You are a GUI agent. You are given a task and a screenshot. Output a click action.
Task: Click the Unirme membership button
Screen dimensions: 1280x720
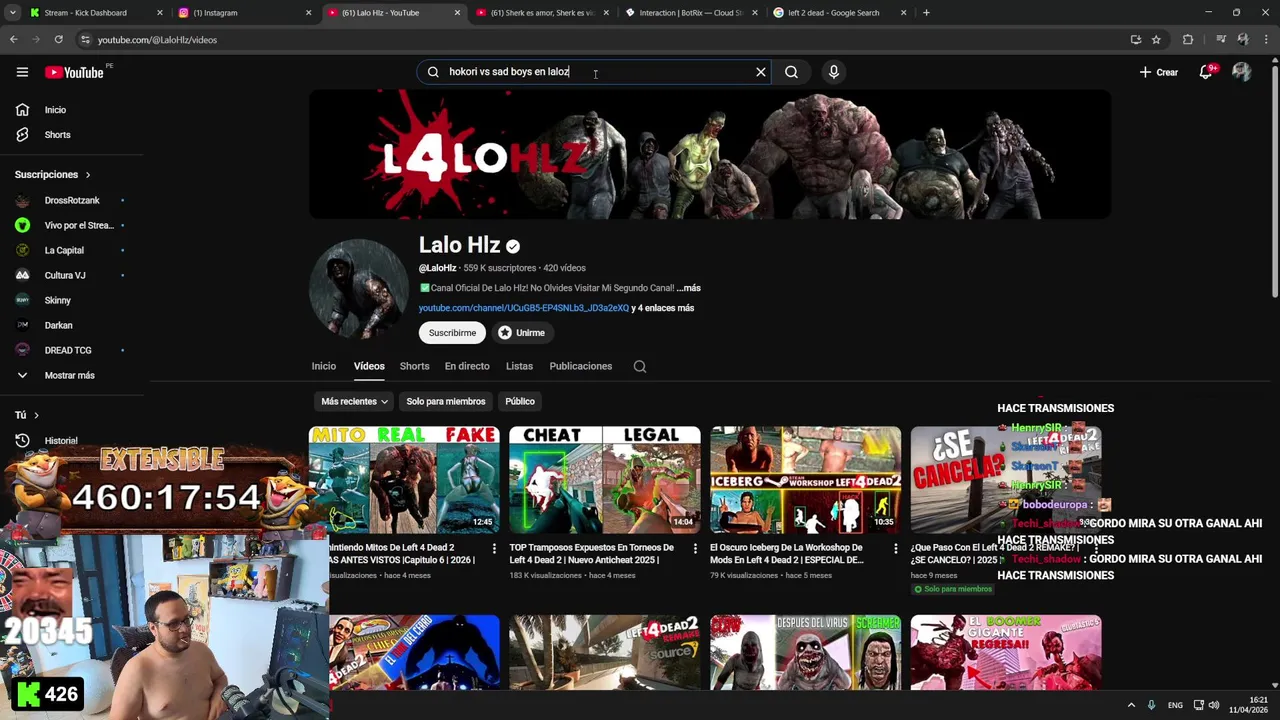(x=521, y=333)
